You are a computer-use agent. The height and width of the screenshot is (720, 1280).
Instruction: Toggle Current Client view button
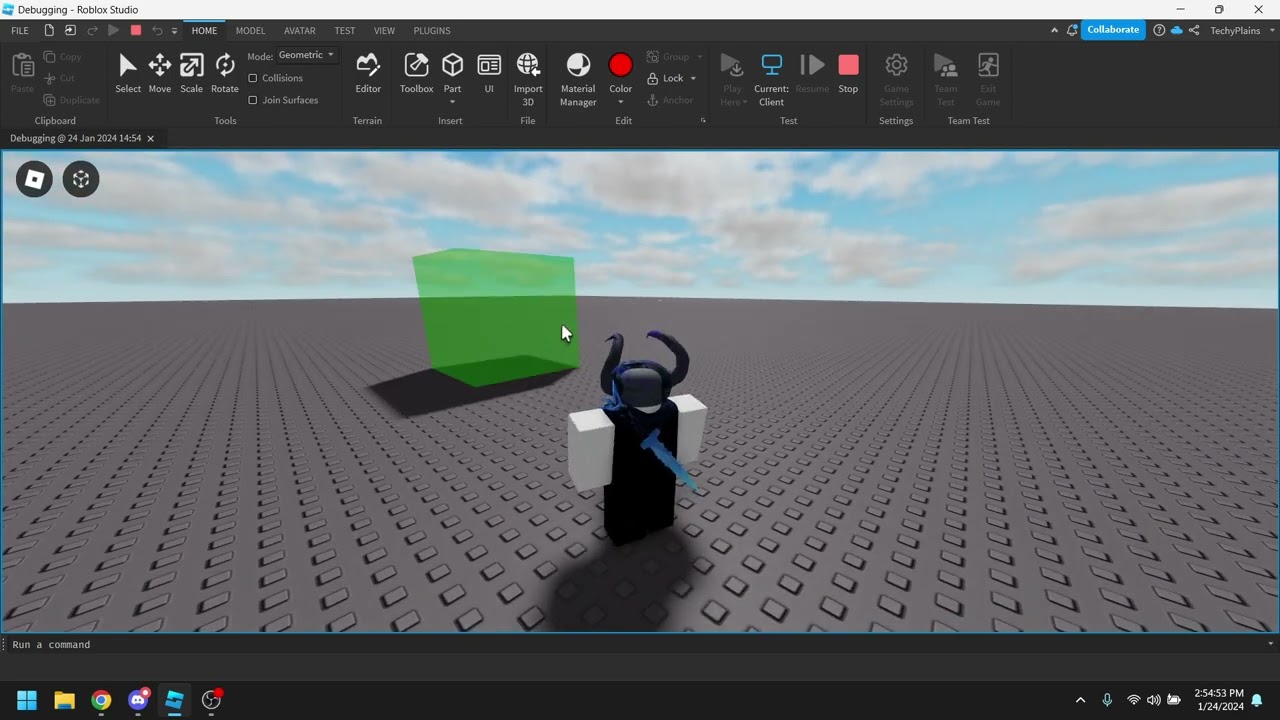point(771,78)
